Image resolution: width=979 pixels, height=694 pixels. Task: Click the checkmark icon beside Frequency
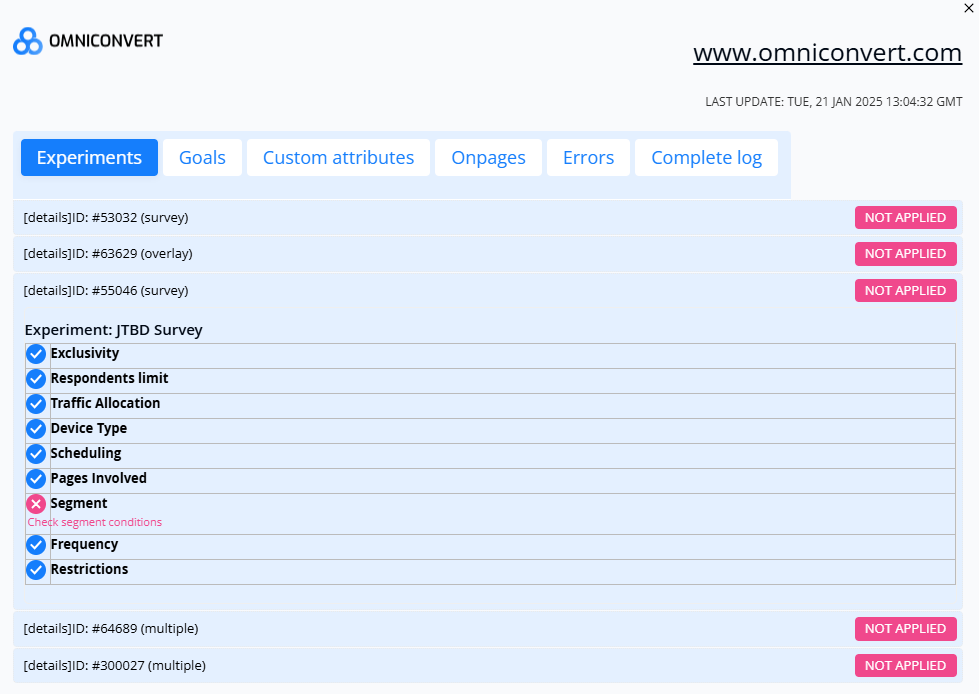coord(36,545)
